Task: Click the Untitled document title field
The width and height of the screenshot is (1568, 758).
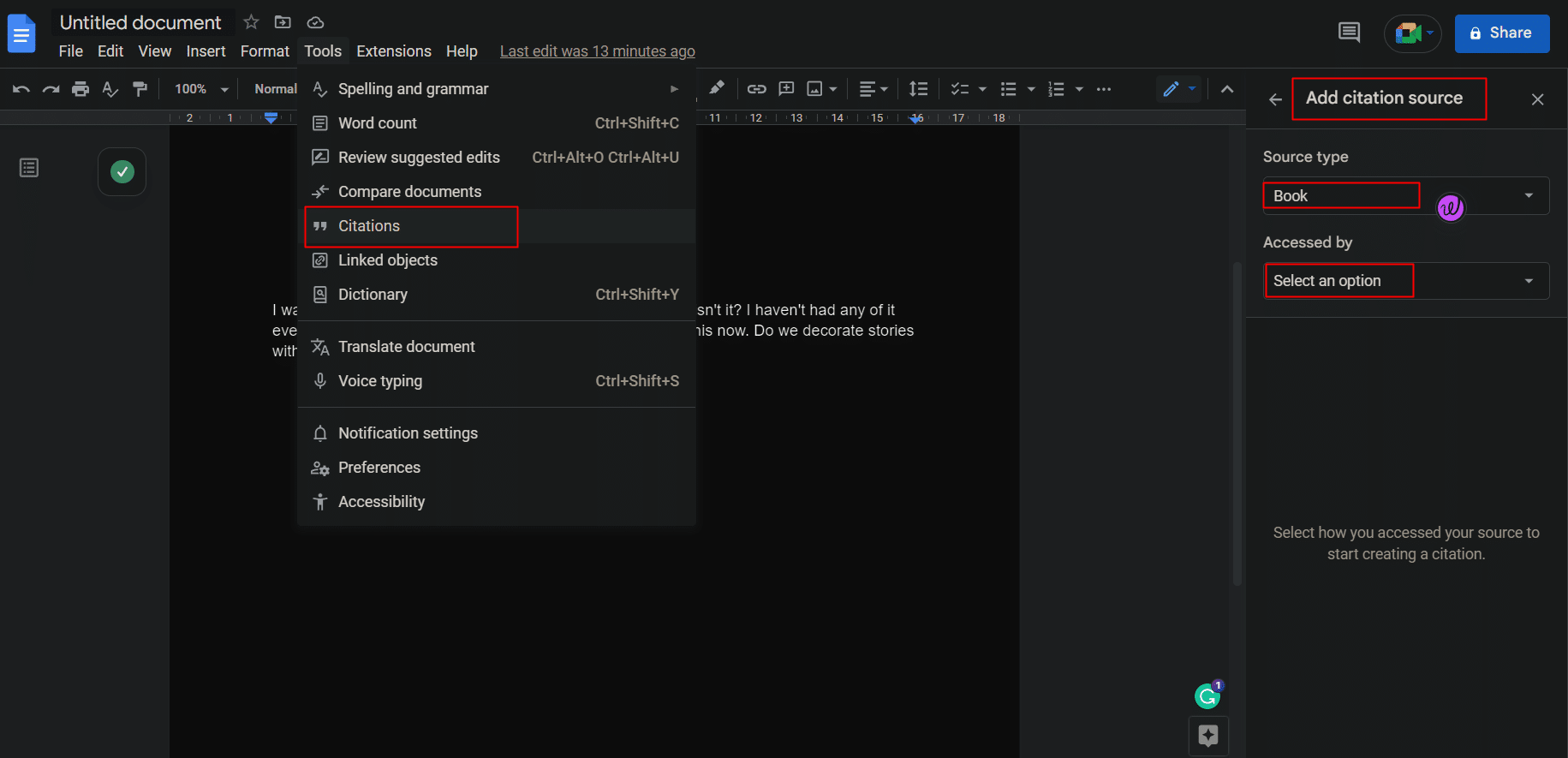Action: pos(141,23)
